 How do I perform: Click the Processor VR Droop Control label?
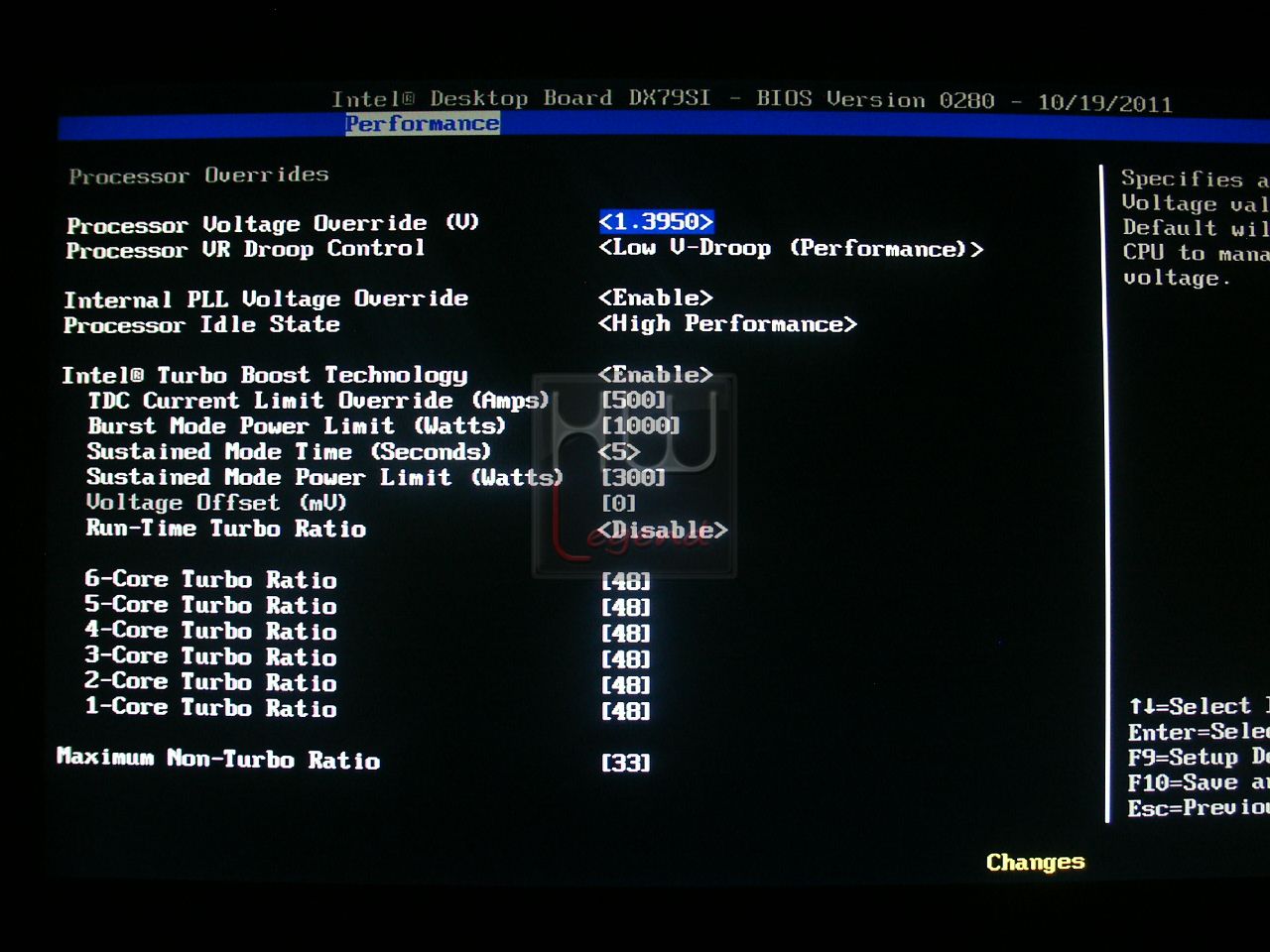click(245, 249)
